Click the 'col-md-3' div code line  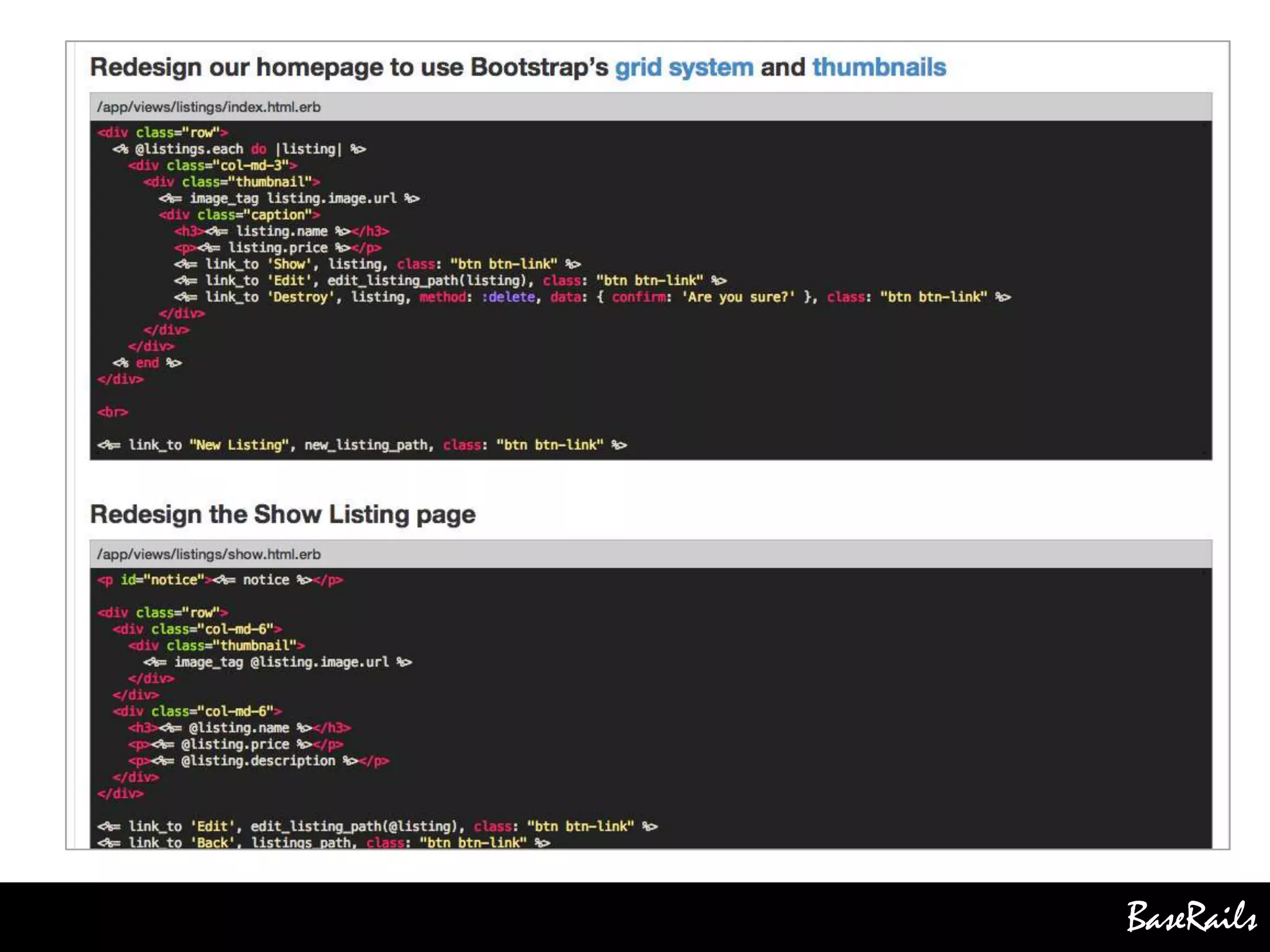(x=213, y=165)
